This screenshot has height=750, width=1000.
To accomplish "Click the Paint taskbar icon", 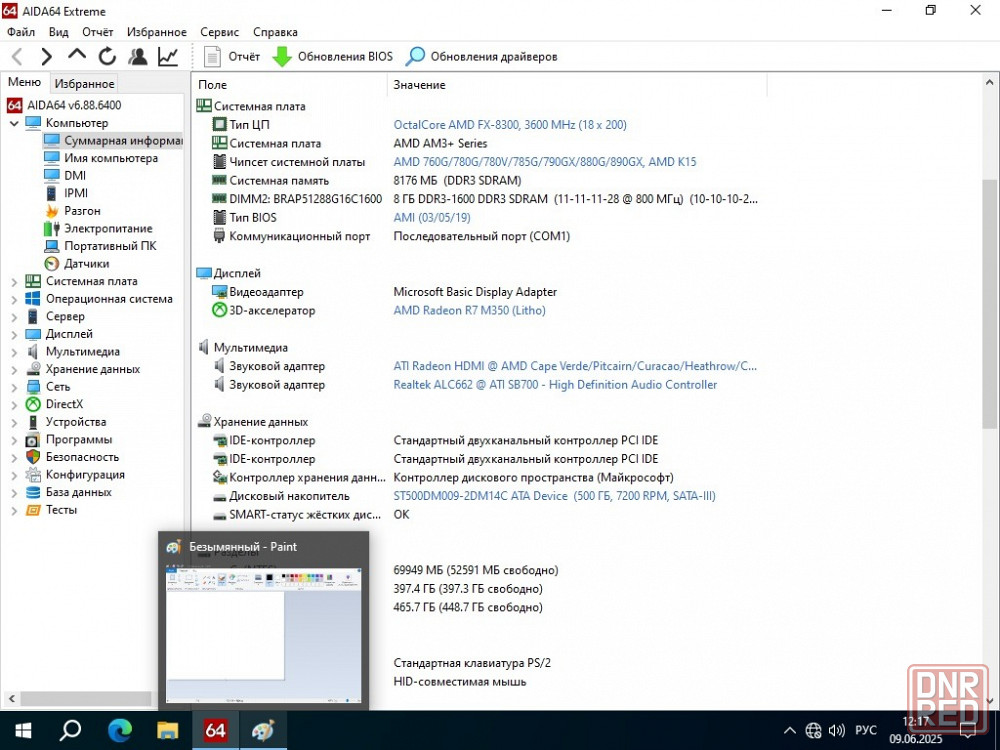I will tap(263, 730).
